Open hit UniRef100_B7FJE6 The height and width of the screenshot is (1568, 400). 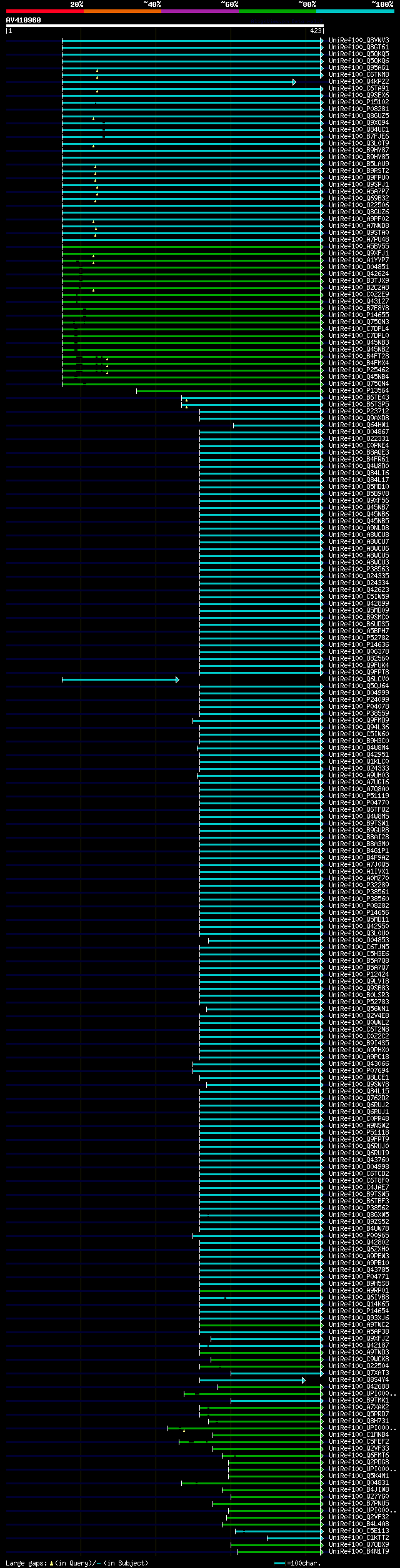pos(359,137)
